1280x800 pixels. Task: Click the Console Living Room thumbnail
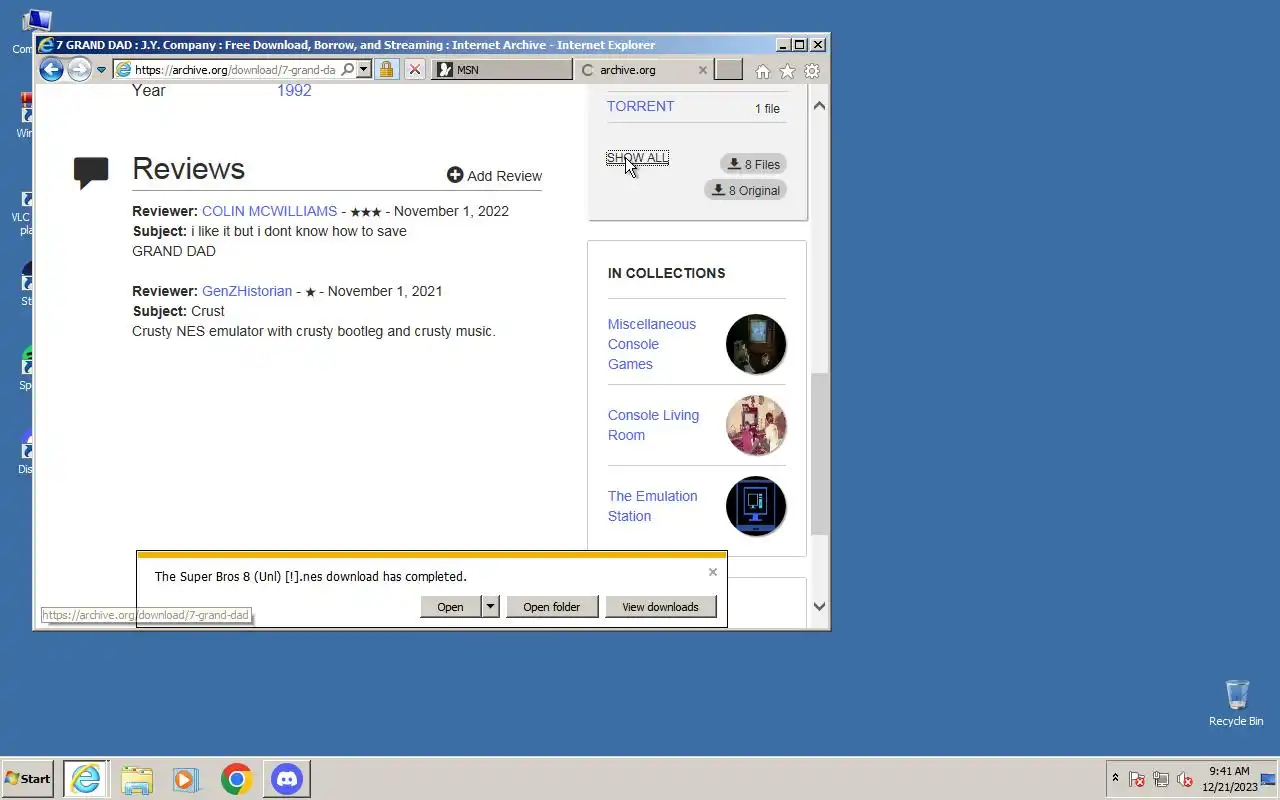click(x=756, y=425)
